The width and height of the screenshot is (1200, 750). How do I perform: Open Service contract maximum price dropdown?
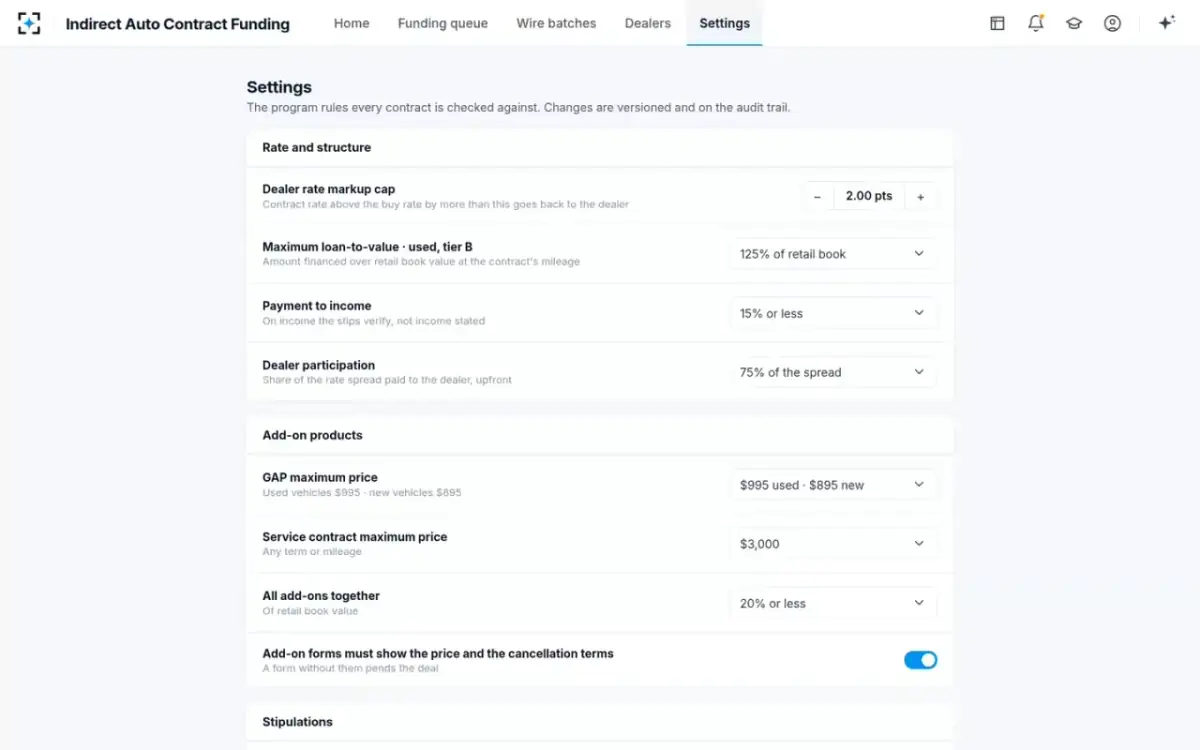[833, 544]
